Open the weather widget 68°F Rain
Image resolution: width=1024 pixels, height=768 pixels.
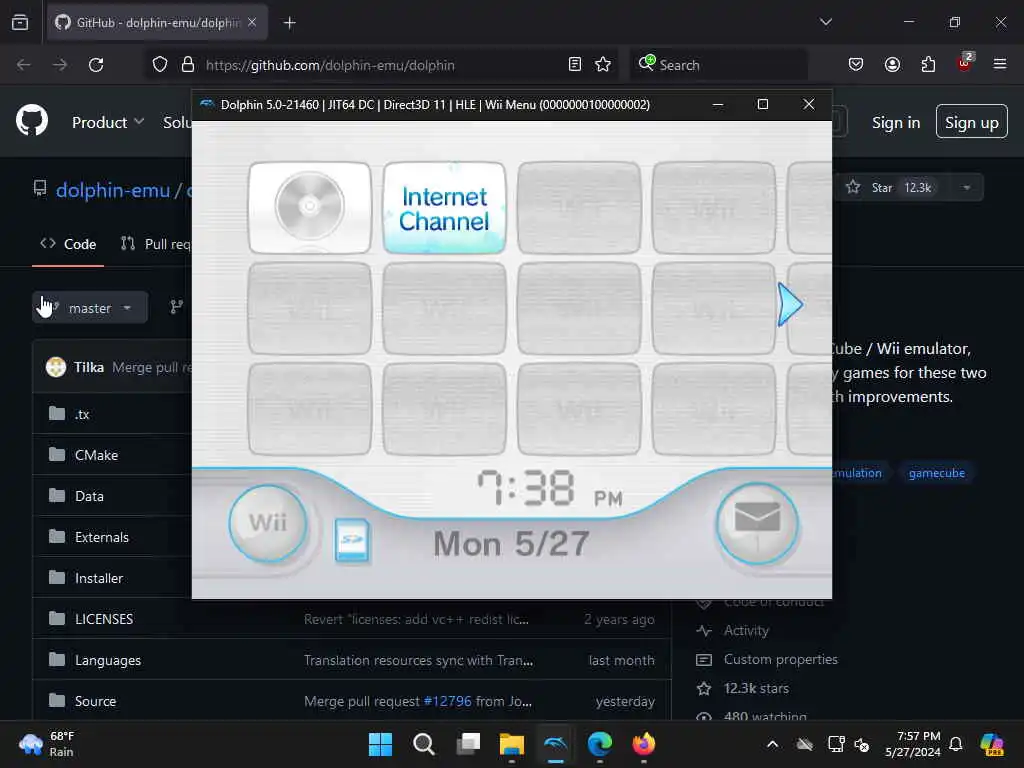click(47, 744)
